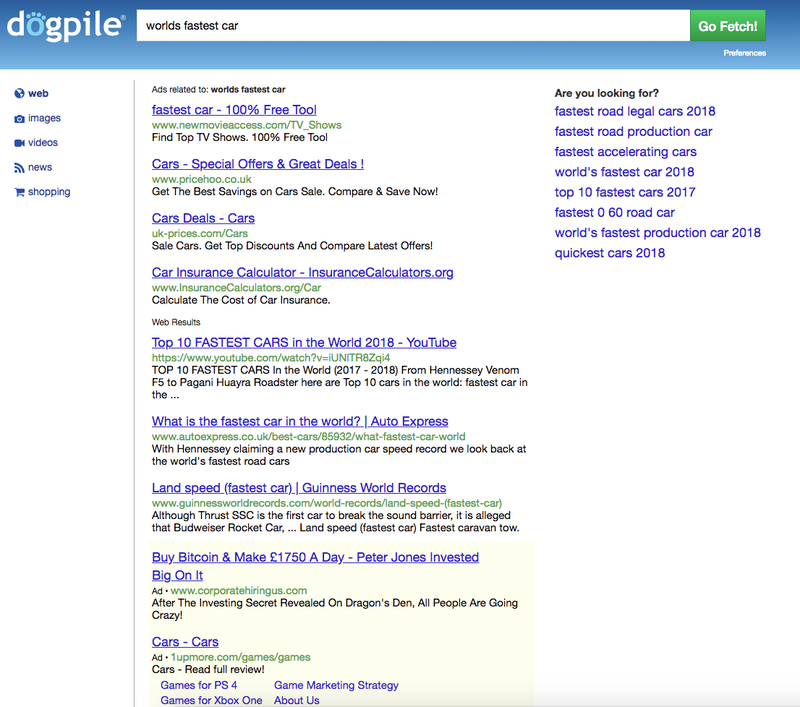Search 'fastest road production car' suggestion
This screenshot has height=707, width=800.
(x=633, y=132)
